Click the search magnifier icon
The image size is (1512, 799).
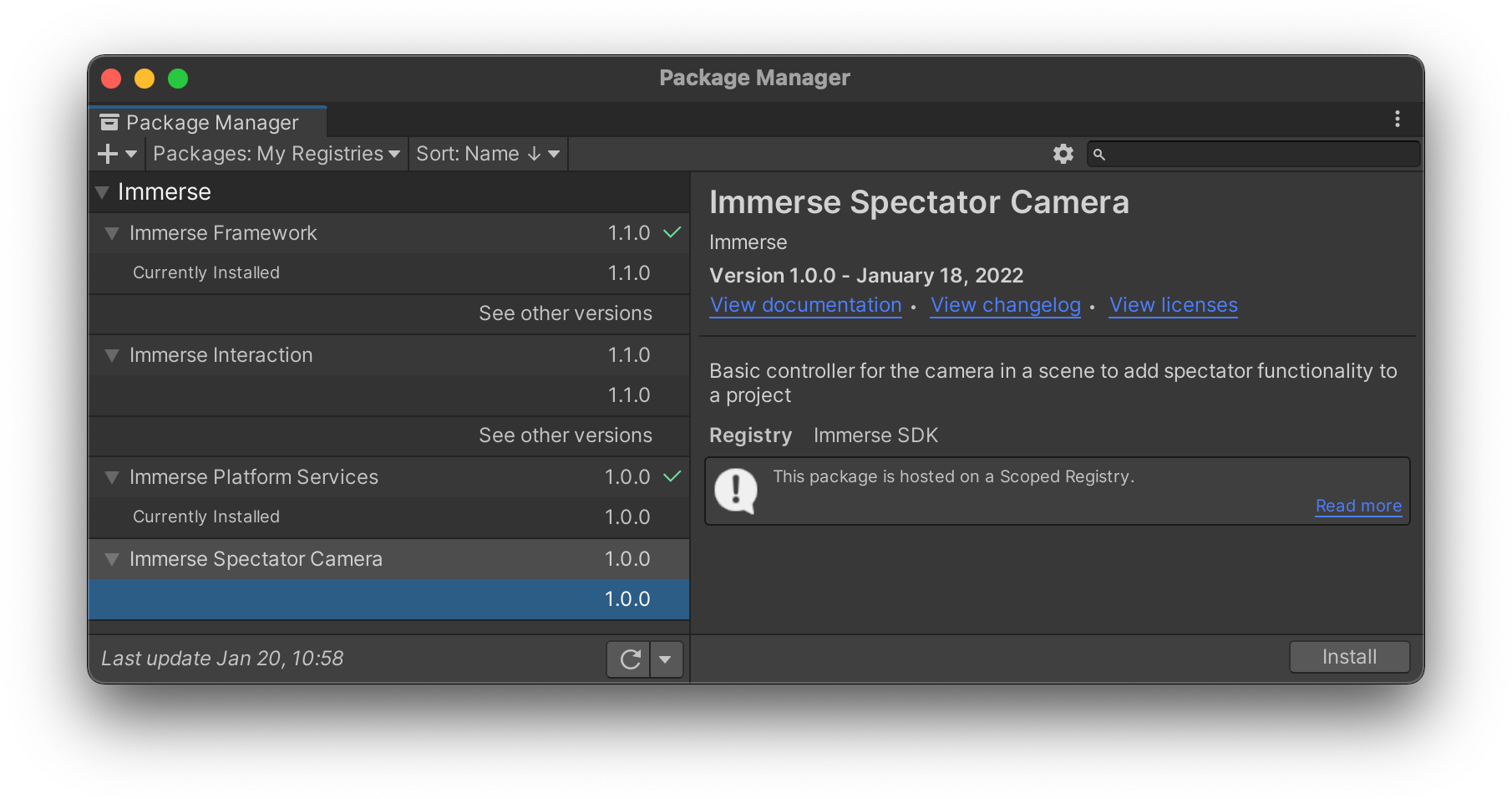1099,155
